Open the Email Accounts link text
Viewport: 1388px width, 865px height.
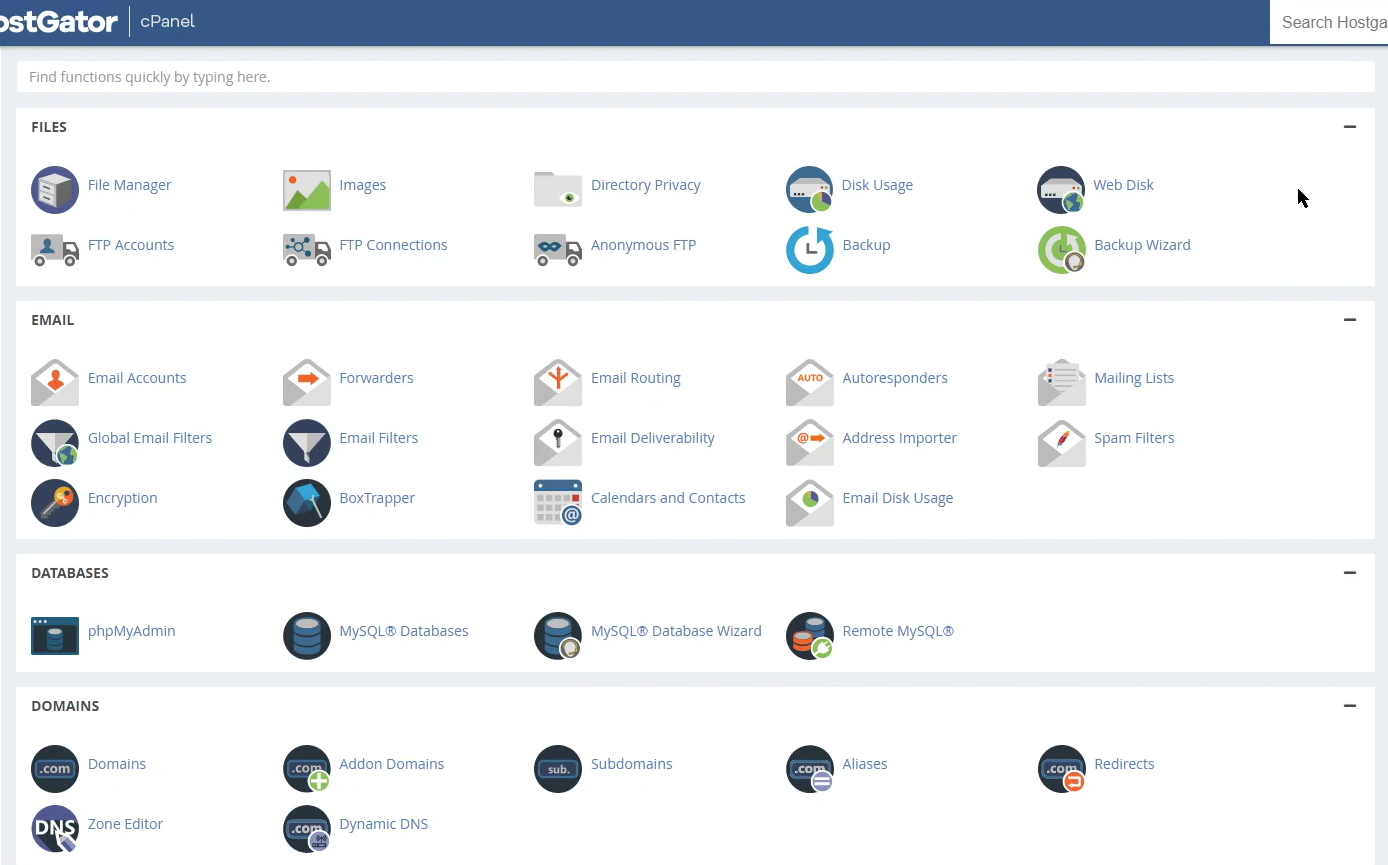(x=137, y=378)
